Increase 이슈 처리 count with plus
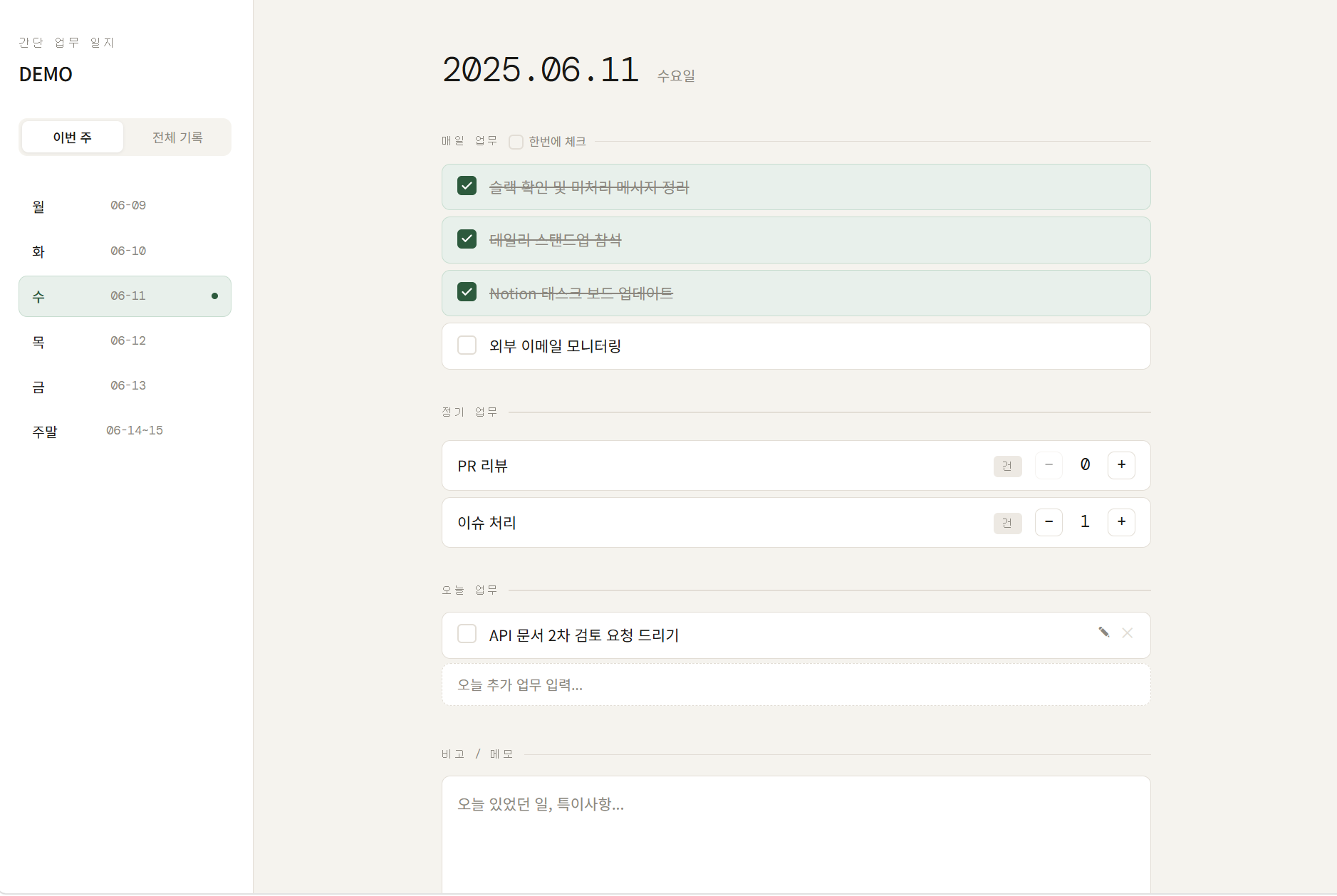The image size is (1337, 896). pyautogui.click(x=1121, y=522)
